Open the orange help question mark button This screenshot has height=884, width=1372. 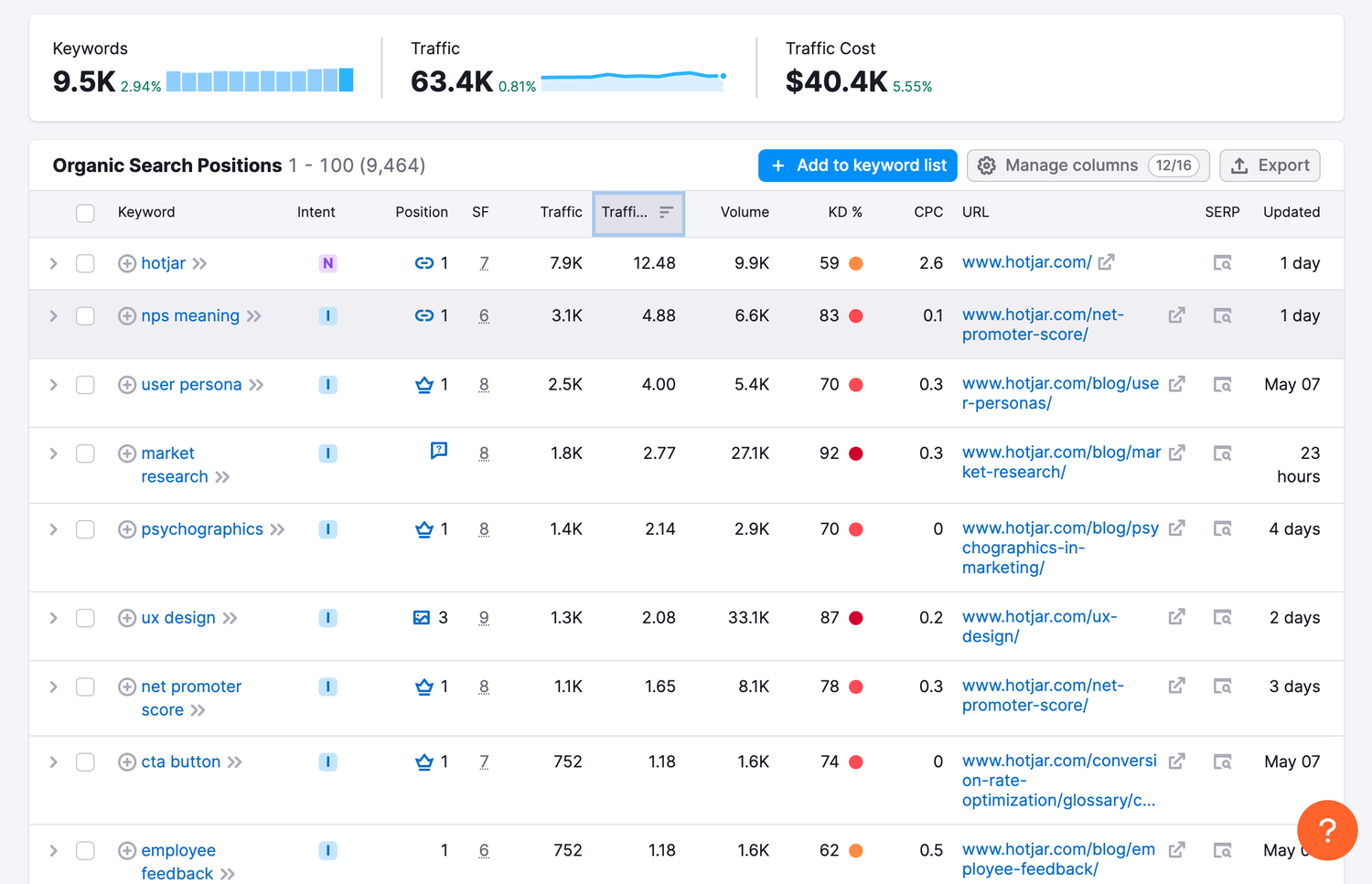click(1327, 830)
